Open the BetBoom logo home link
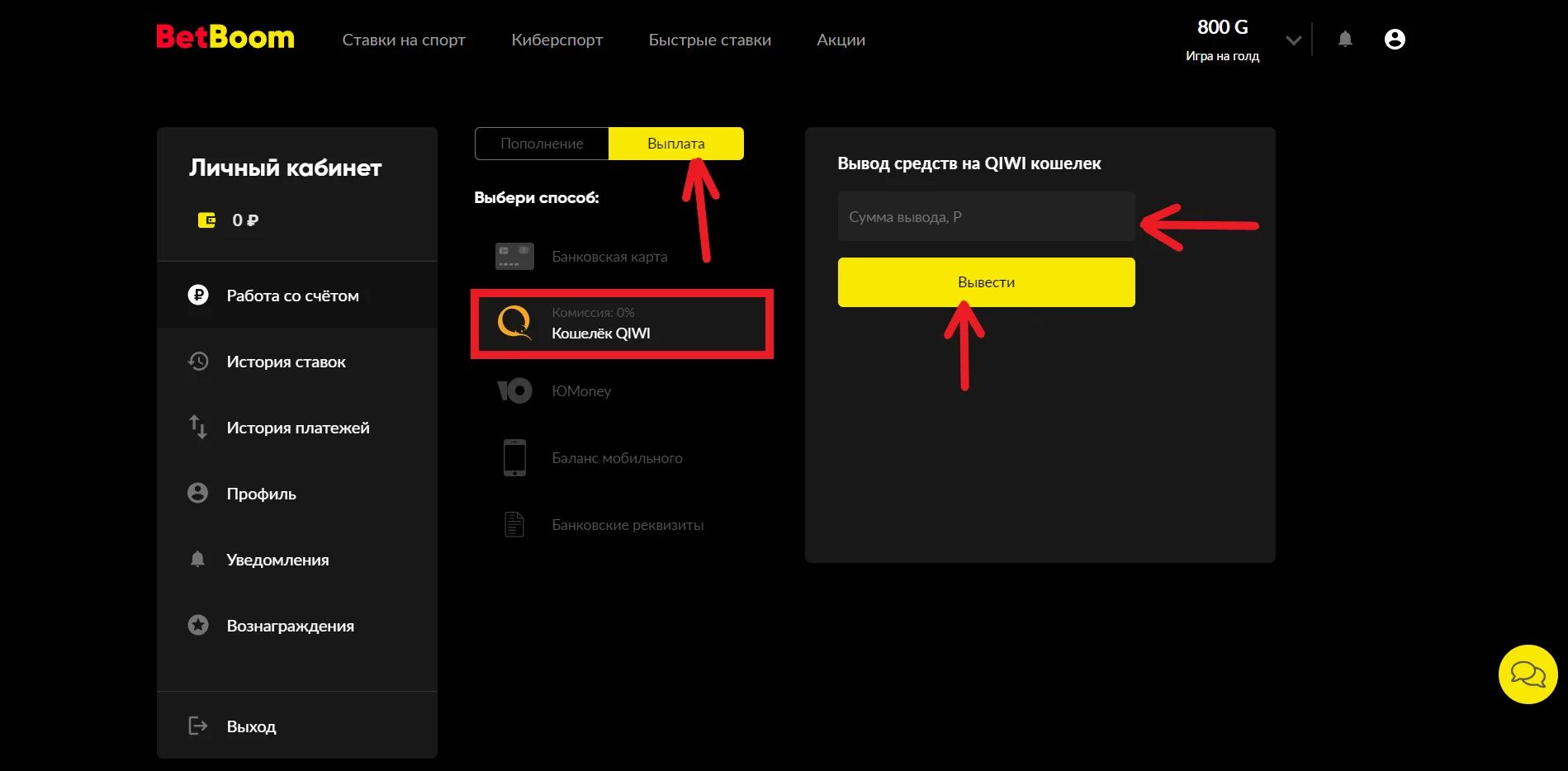Image resolution: width=1568 pixels, height=771 pixels. click(x=225, y=38)
